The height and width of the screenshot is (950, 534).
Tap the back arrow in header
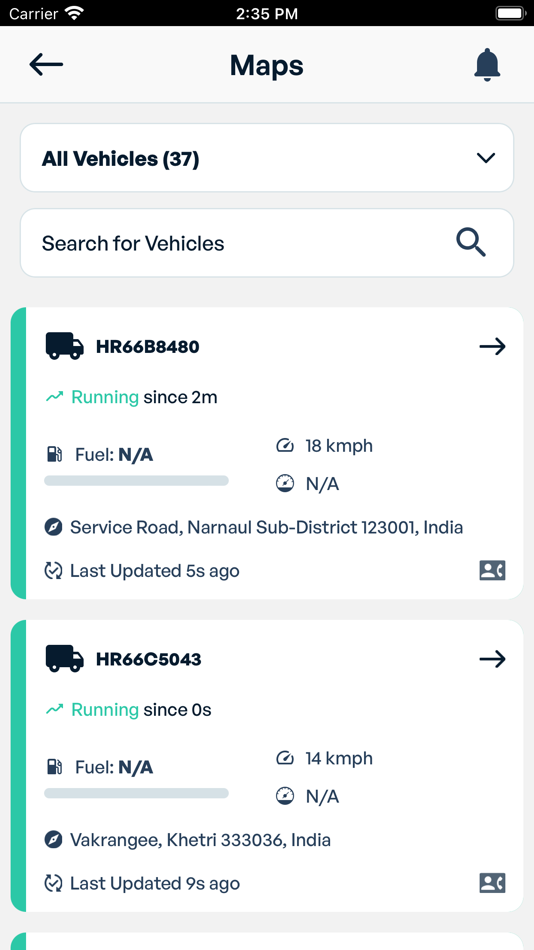click(46, 64)
